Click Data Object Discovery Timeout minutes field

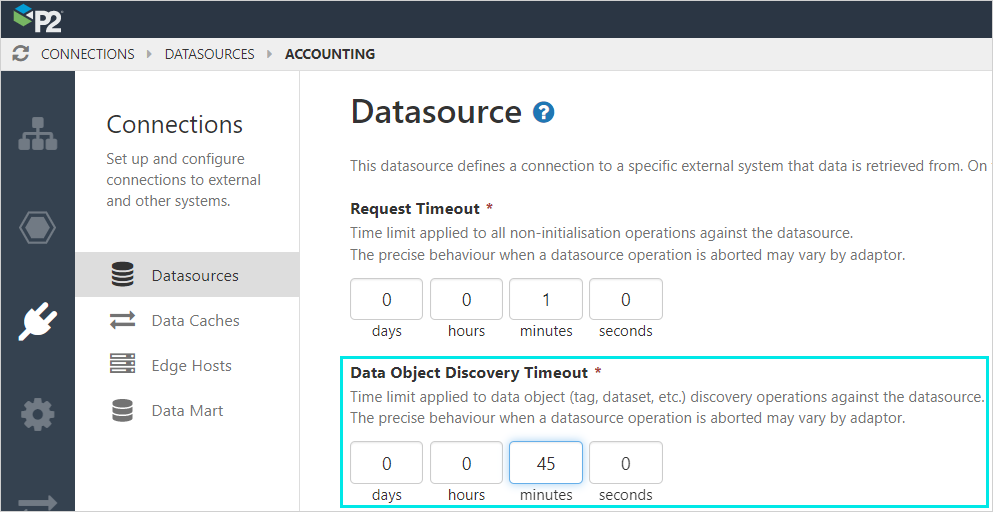[546, 463]
